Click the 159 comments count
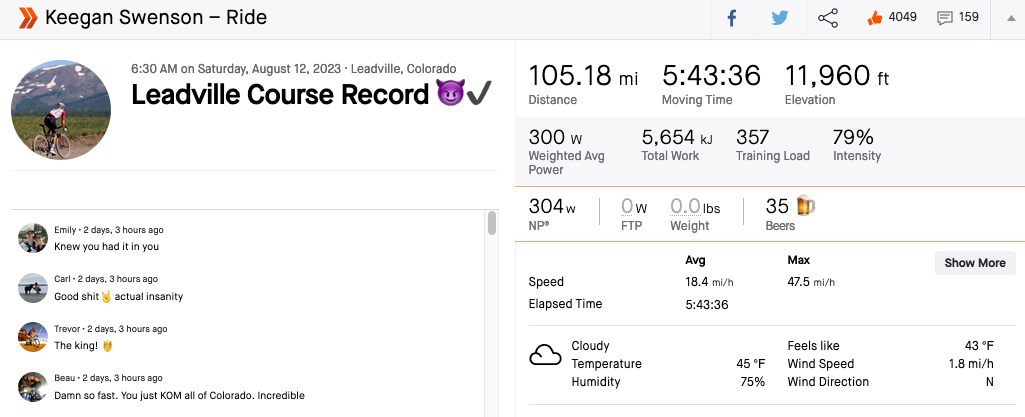 968,18
